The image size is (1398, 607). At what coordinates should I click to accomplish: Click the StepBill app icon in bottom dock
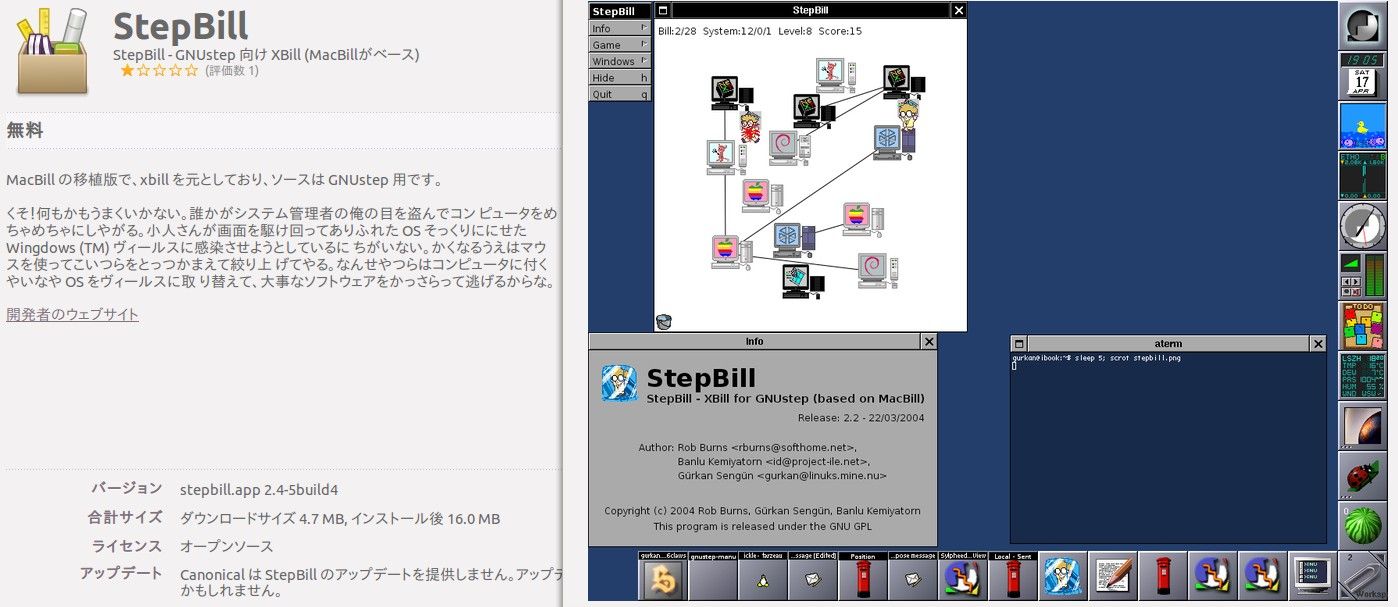tap(1063, 575)
